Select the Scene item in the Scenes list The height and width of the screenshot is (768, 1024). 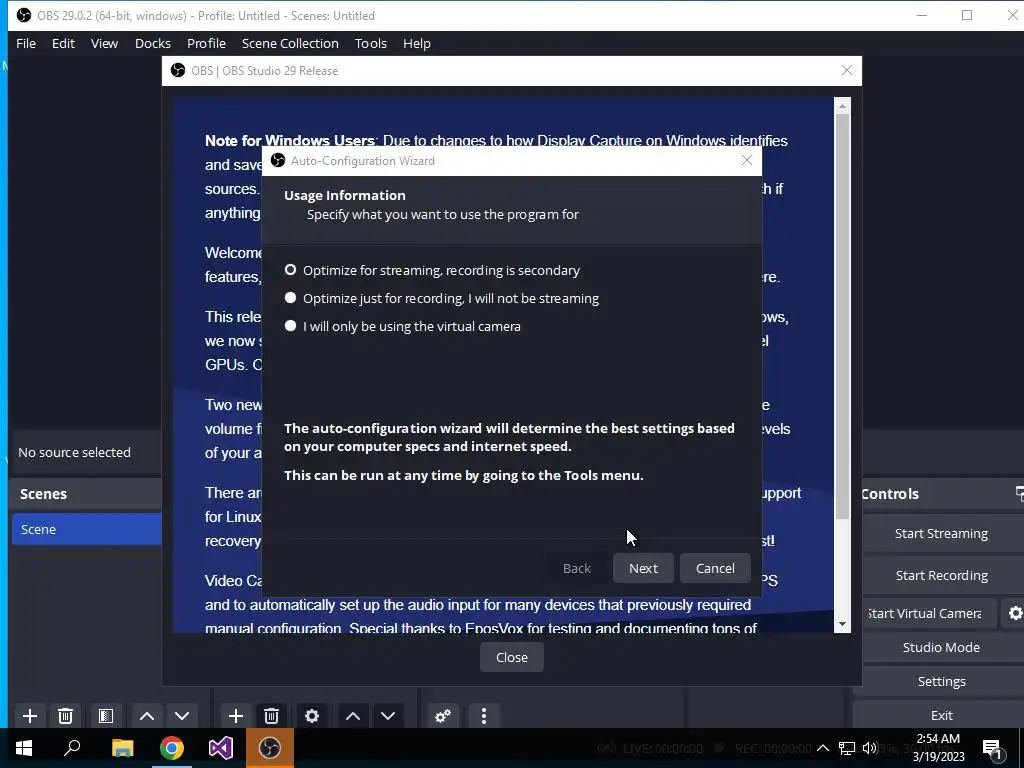pyautogui.click(x=87, y=529)
